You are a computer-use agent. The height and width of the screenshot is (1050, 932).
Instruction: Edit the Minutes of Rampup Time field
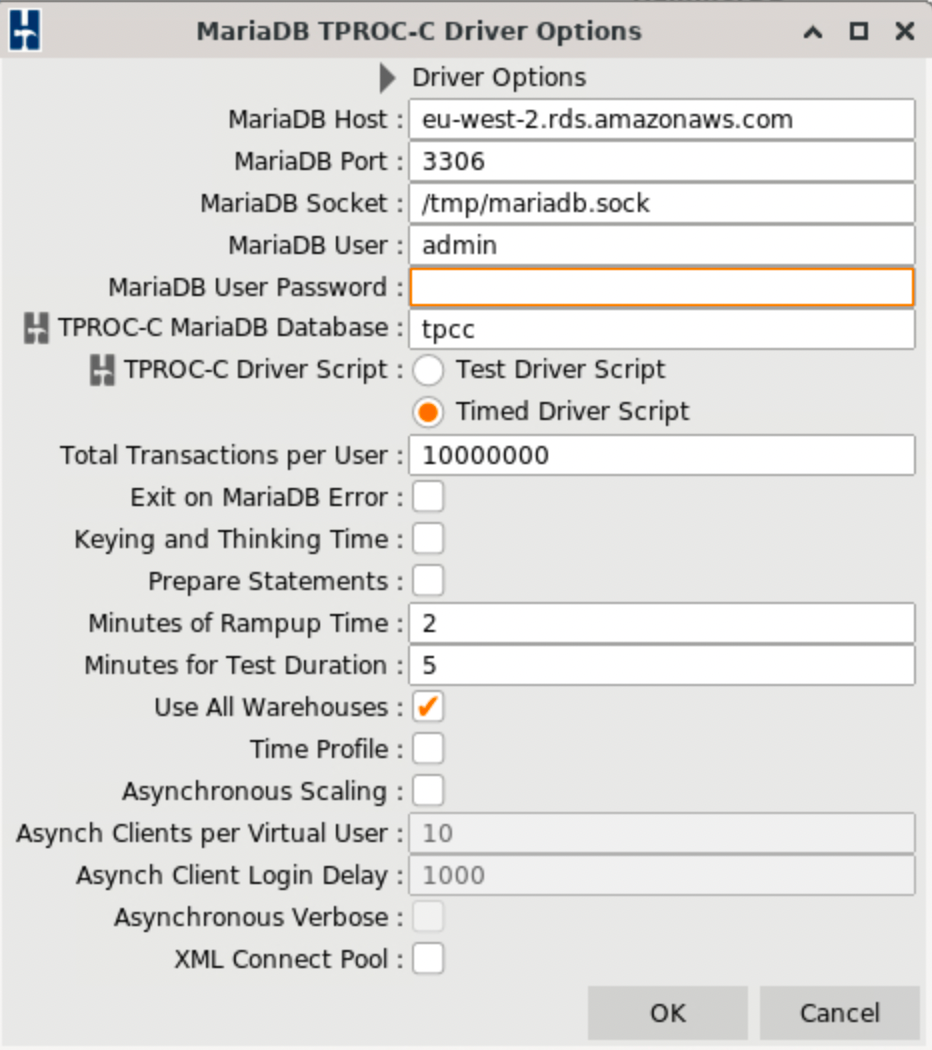(x=662, y=623)
